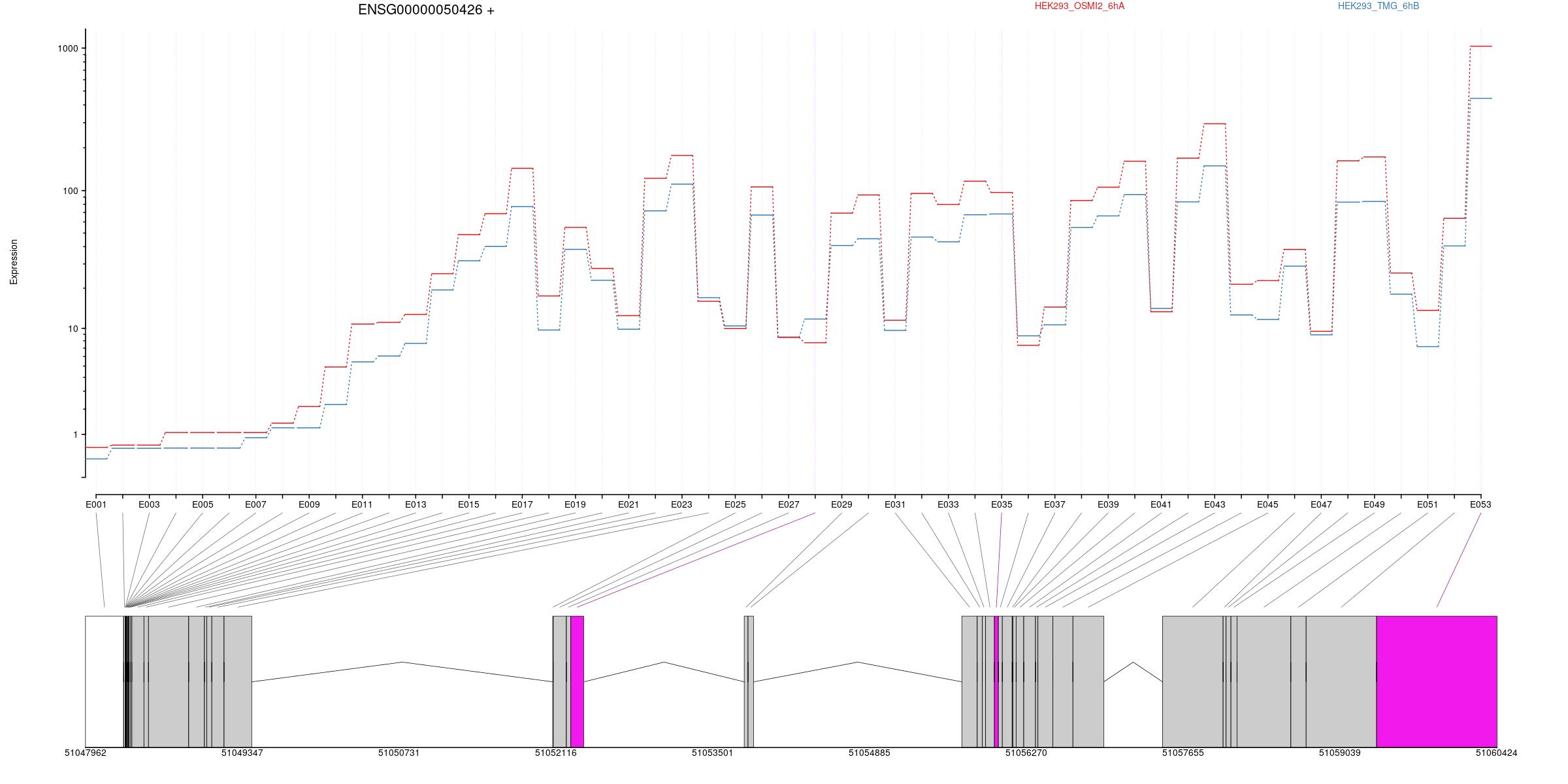Click genomic coordinate 51049347
Screen dimensions: 1568x784
click(x=242, y=753)
